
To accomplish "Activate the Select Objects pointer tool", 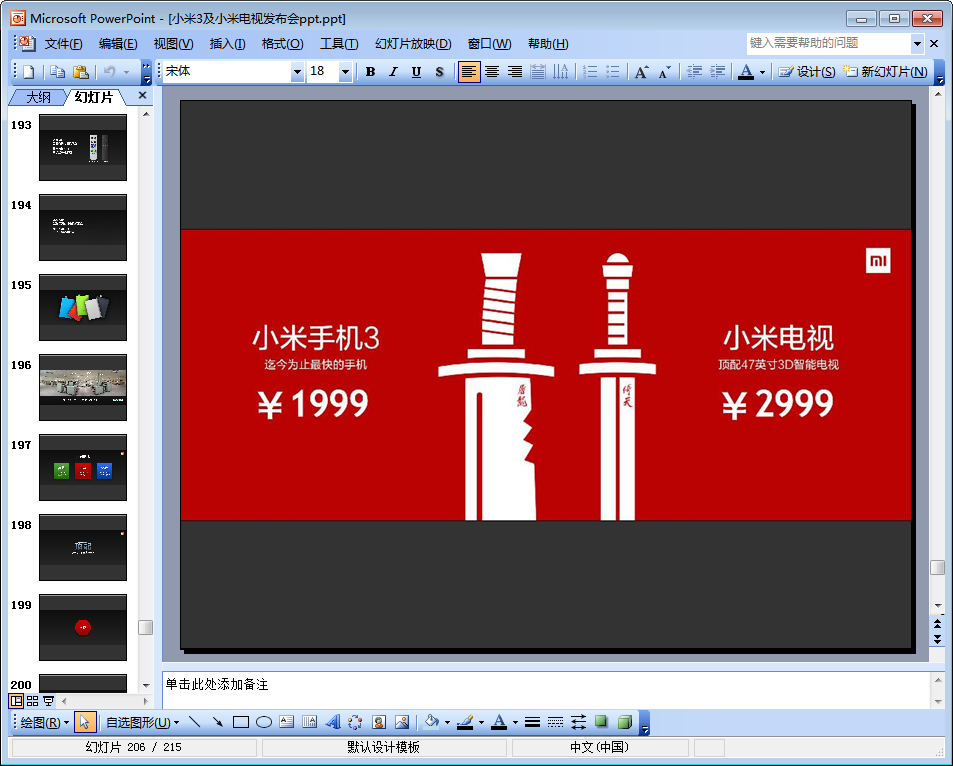I will coord(84,722).
